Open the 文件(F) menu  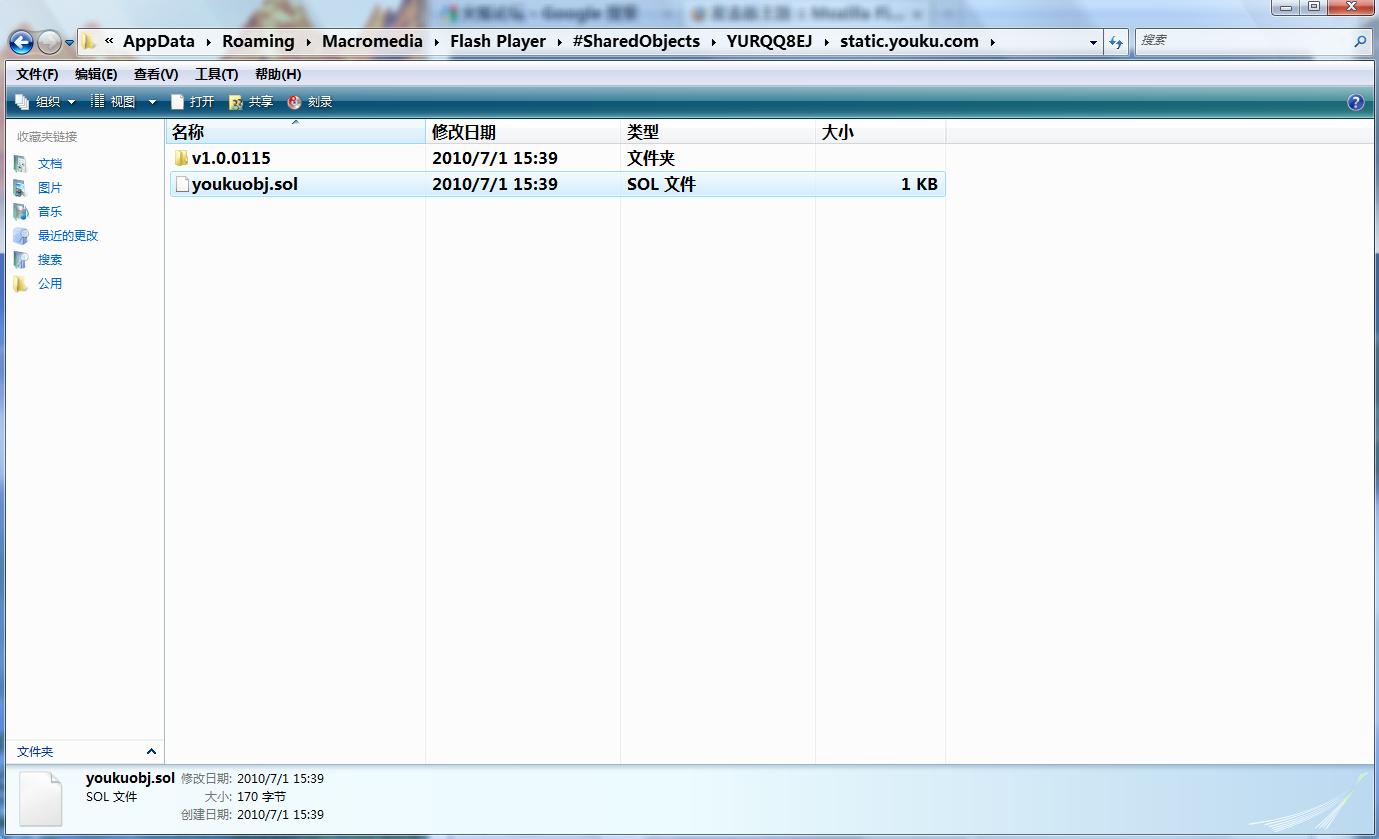coord(37,74)
